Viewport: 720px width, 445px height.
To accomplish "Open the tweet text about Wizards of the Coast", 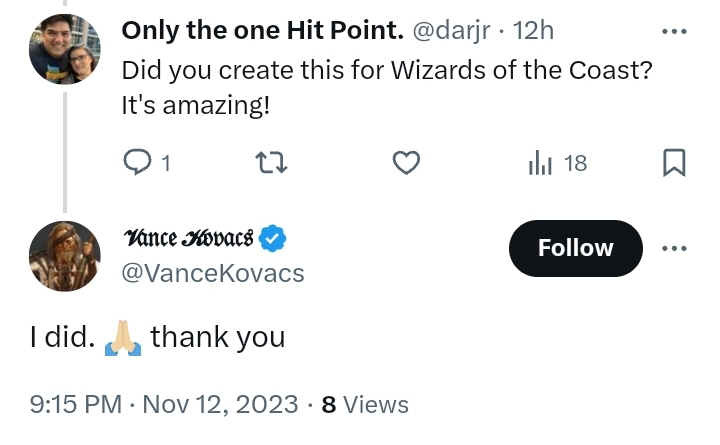I will [387, 88].
